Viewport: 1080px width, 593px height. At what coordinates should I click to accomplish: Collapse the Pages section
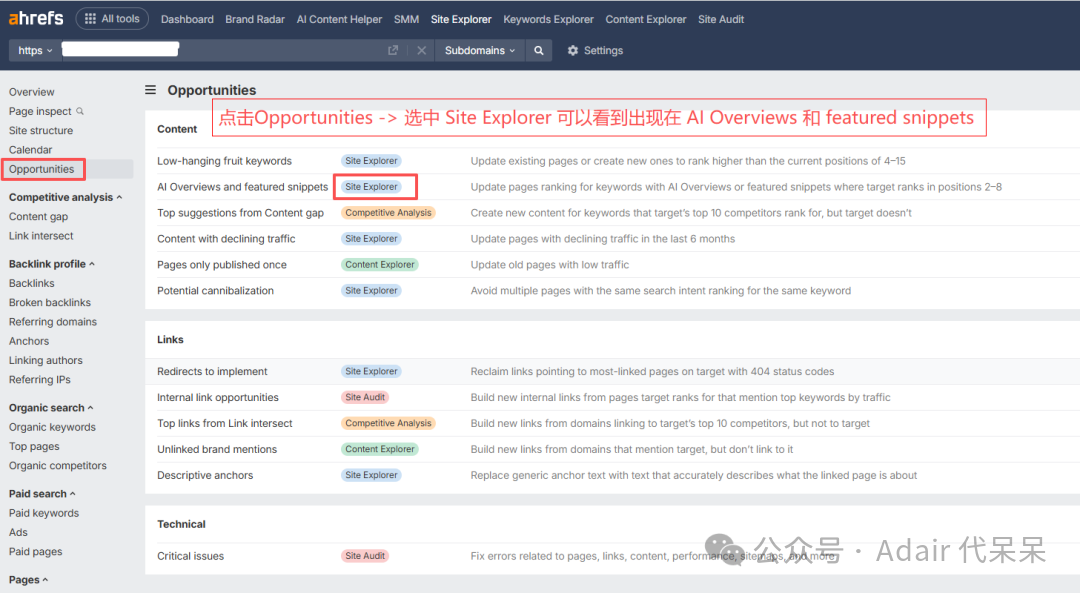28,580
